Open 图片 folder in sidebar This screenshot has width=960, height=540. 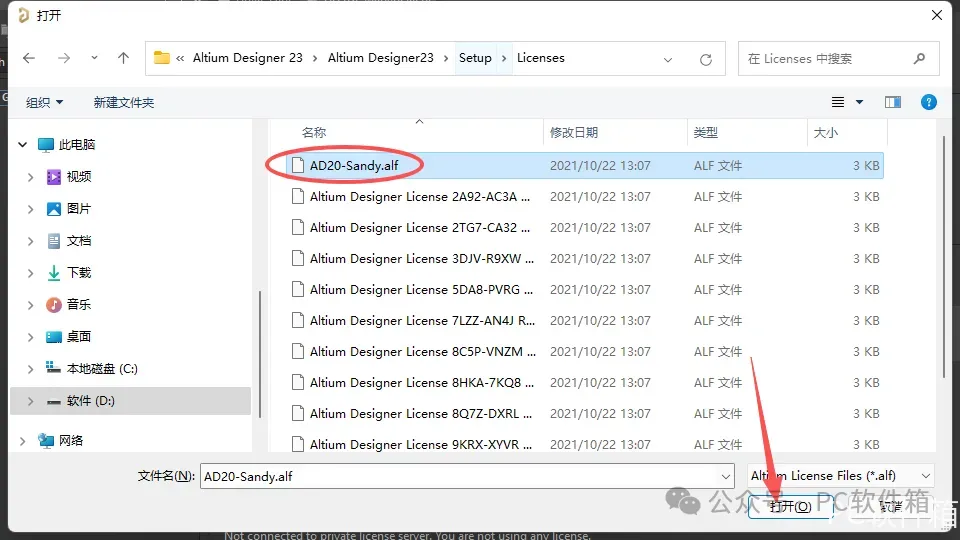coord(79,209)
